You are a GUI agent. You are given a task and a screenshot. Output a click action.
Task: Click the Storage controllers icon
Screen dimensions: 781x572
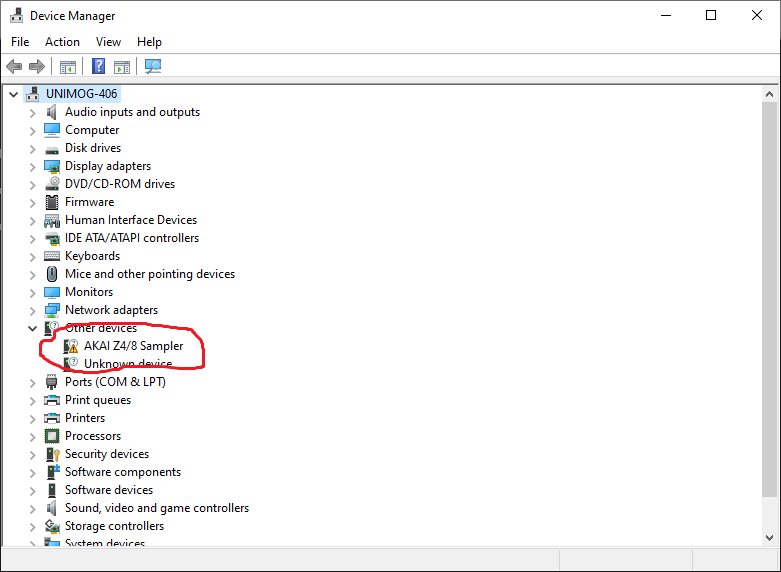[x=52, y=526]
